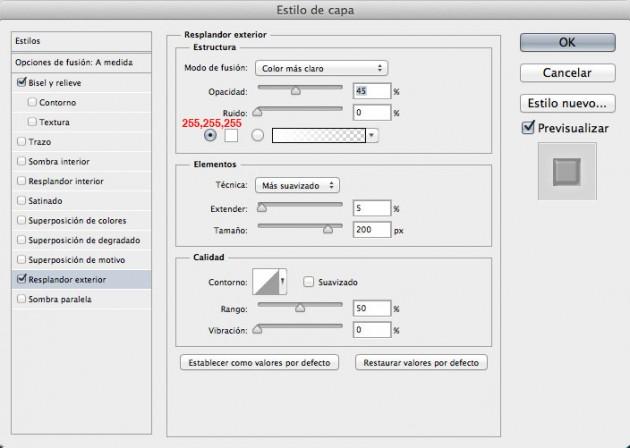Enable the Contorno sub-option checkbox
Screen dimensions: 630x448
coord(32,102)
